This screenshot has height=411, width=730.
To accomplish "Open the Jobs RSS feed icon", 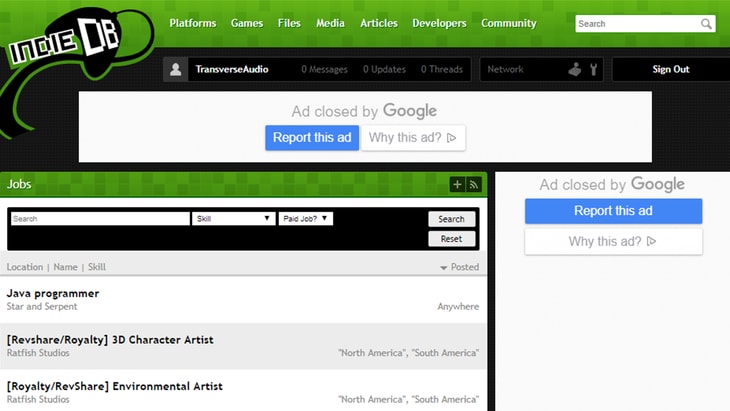I will [x=473, y=184].
